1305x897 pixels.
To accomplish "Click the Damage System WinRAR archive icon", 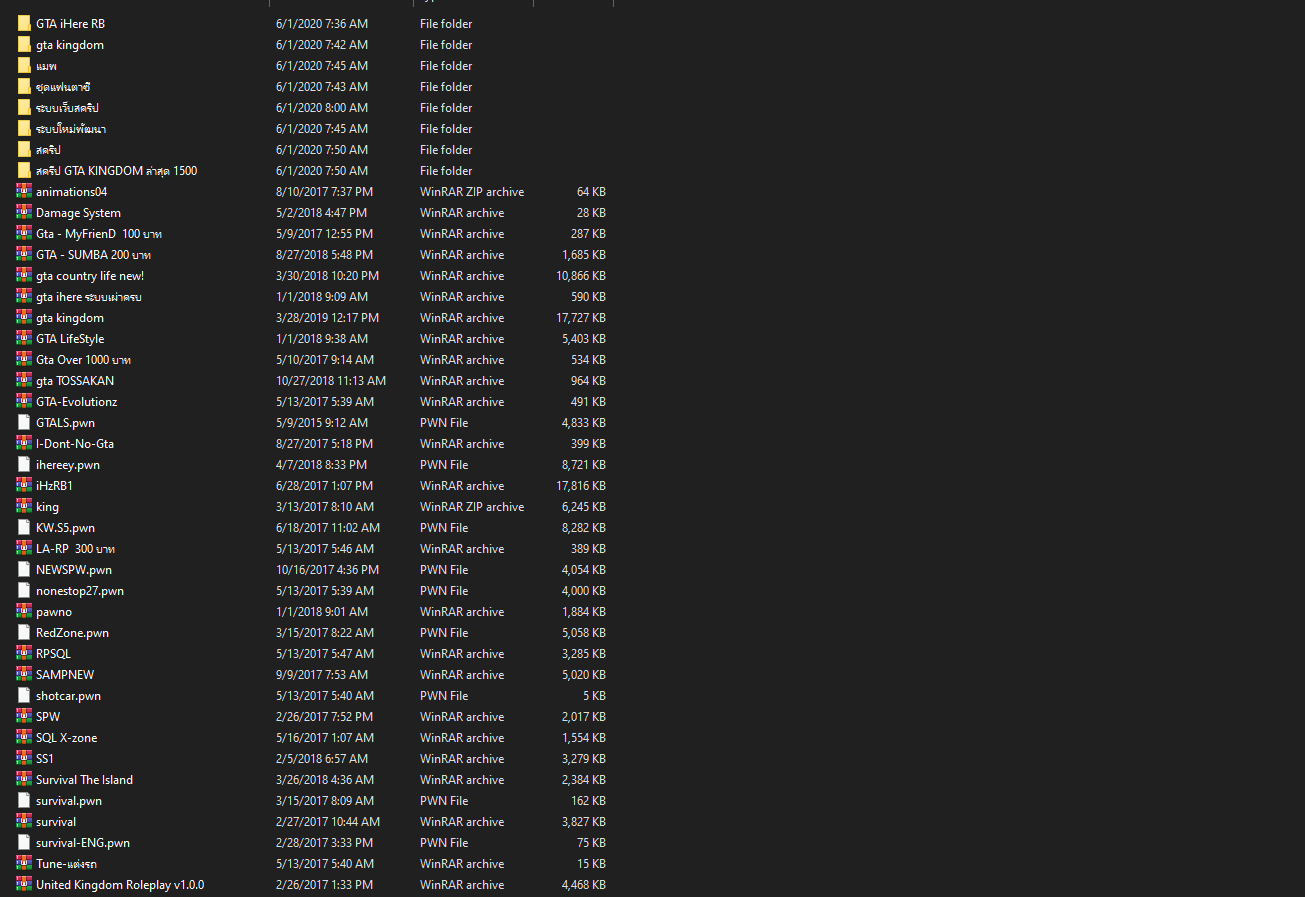I will click(x=24, y=213).
